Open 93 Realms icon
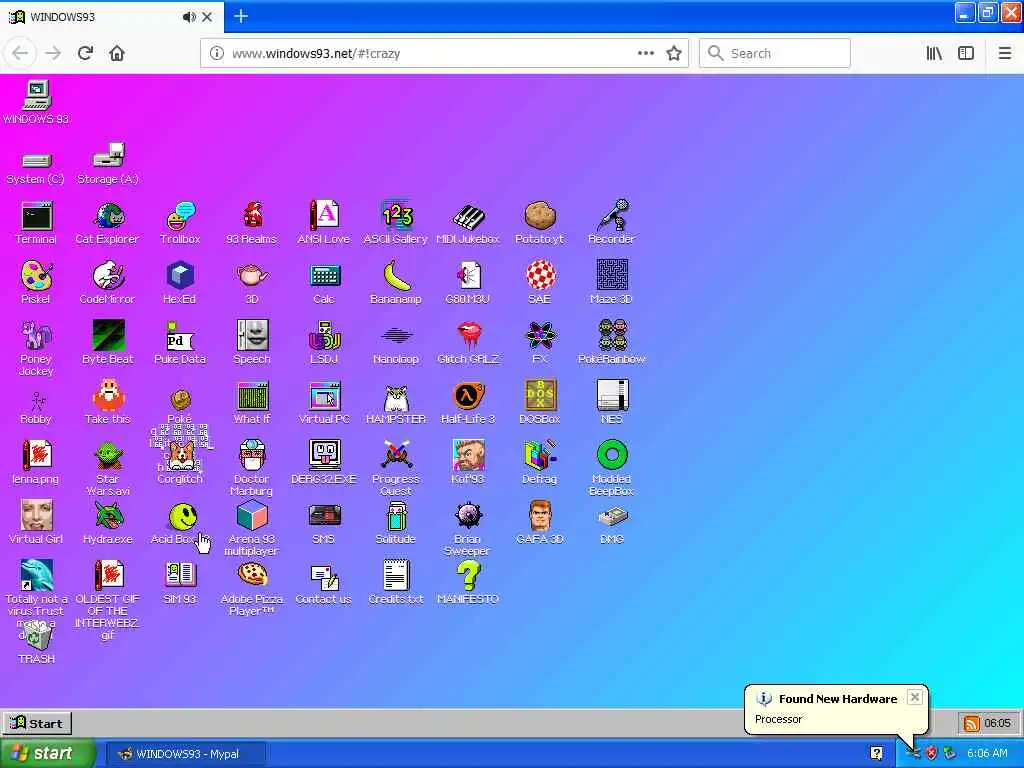1024x768 pixels. coord(252,216)
